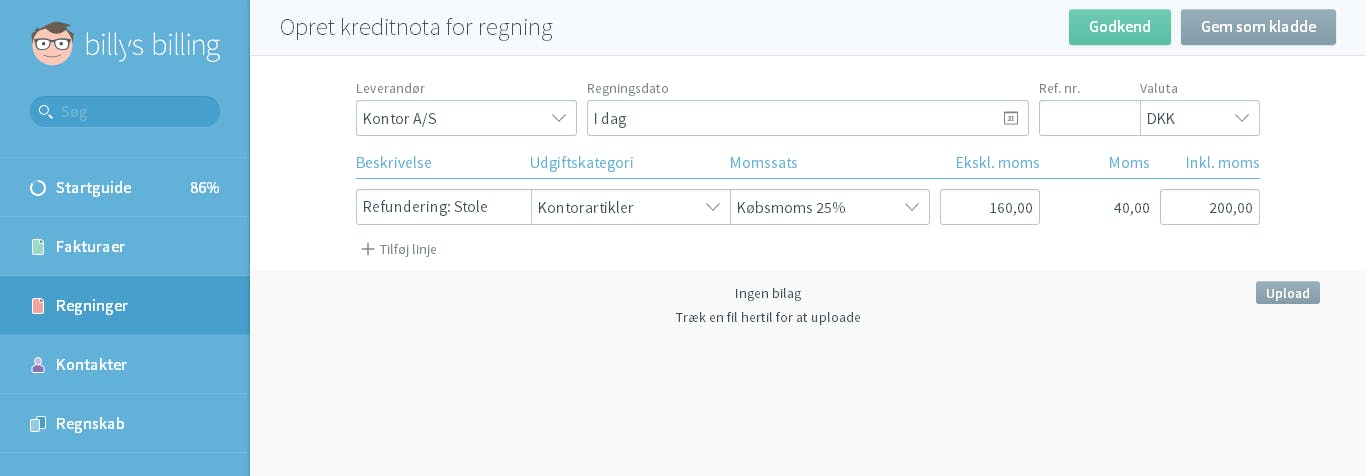1366x476 pixels.
Task: Open the Købsmoms 25% dropdown
Action: pos(830,207)
